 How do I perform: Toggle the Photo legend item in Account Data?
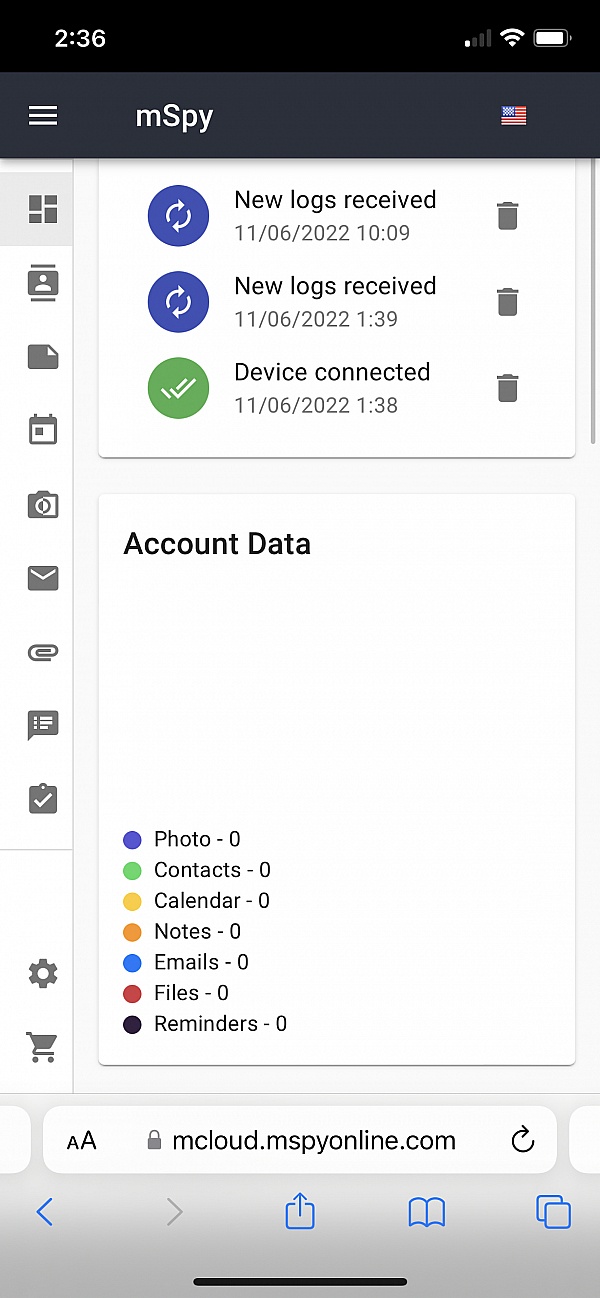click(182, 839)
